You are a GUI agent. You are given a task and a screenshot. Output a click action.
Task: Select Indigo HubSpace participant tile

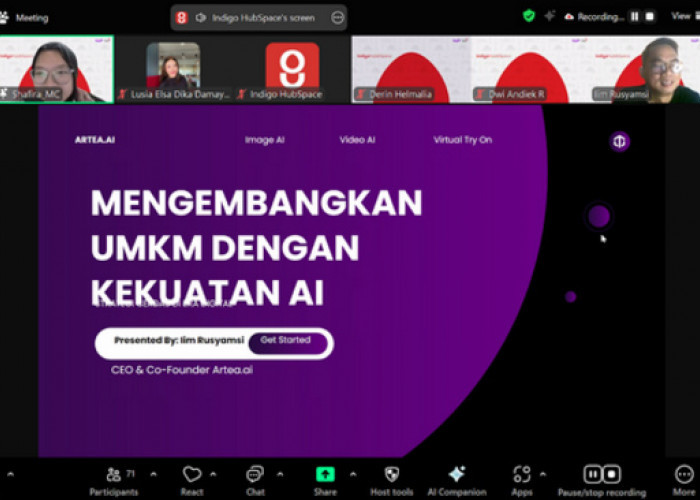pos(292,69)
